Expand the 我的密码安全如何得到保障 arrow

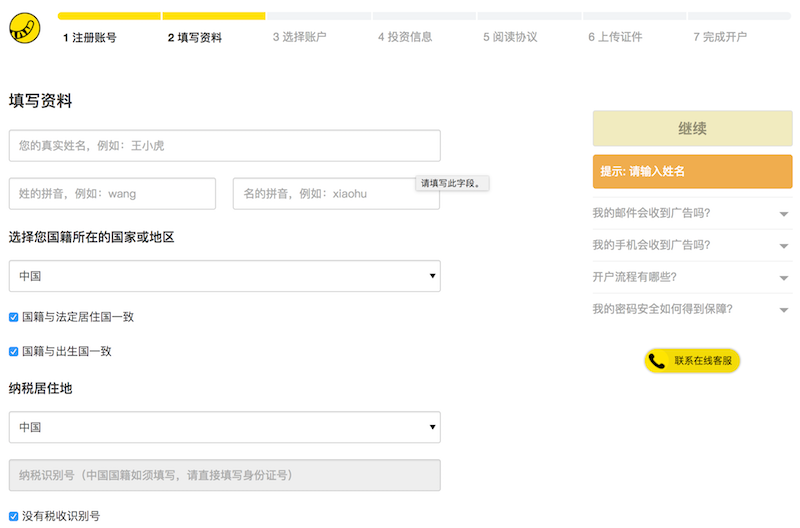click(784, 310)
